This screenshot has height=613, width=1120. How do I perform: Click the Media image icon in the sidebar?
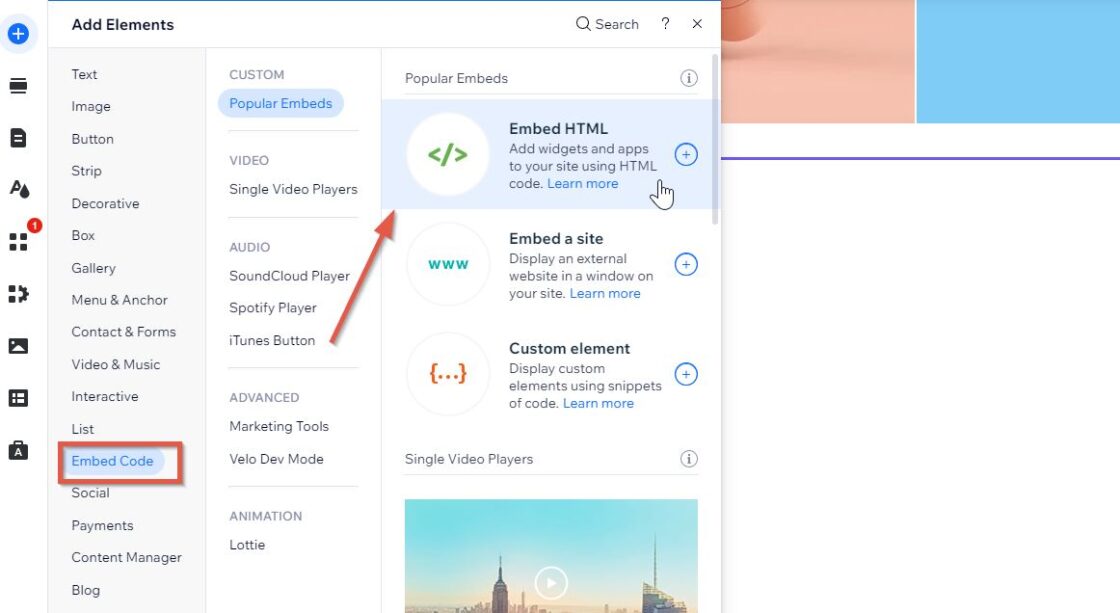(18, 345)
